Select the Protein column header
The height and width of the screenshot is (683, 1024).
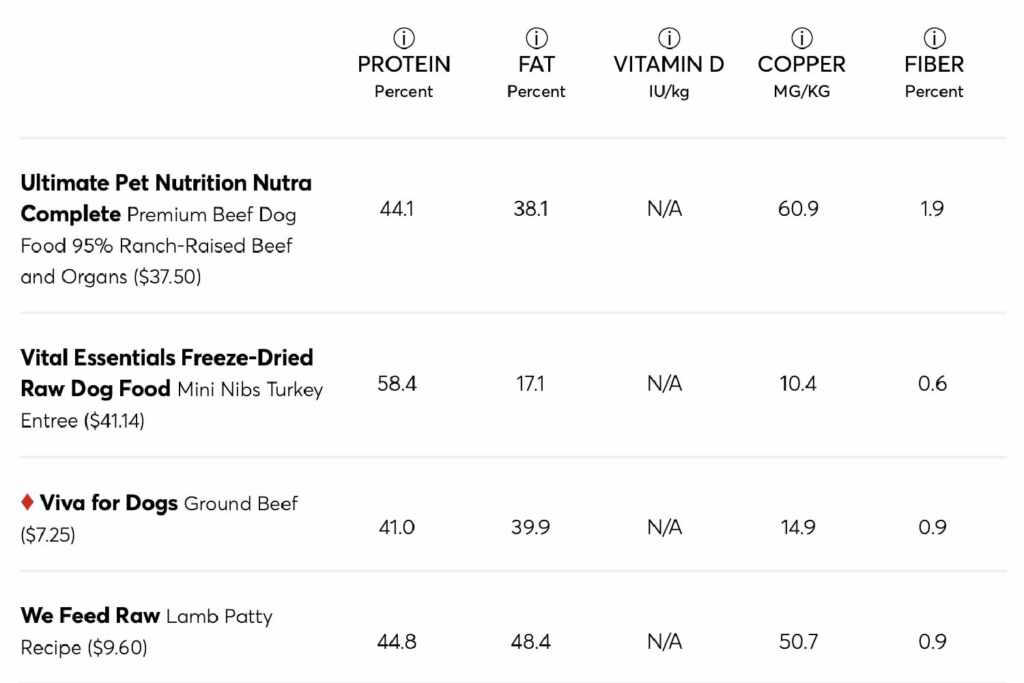(404, 64)
